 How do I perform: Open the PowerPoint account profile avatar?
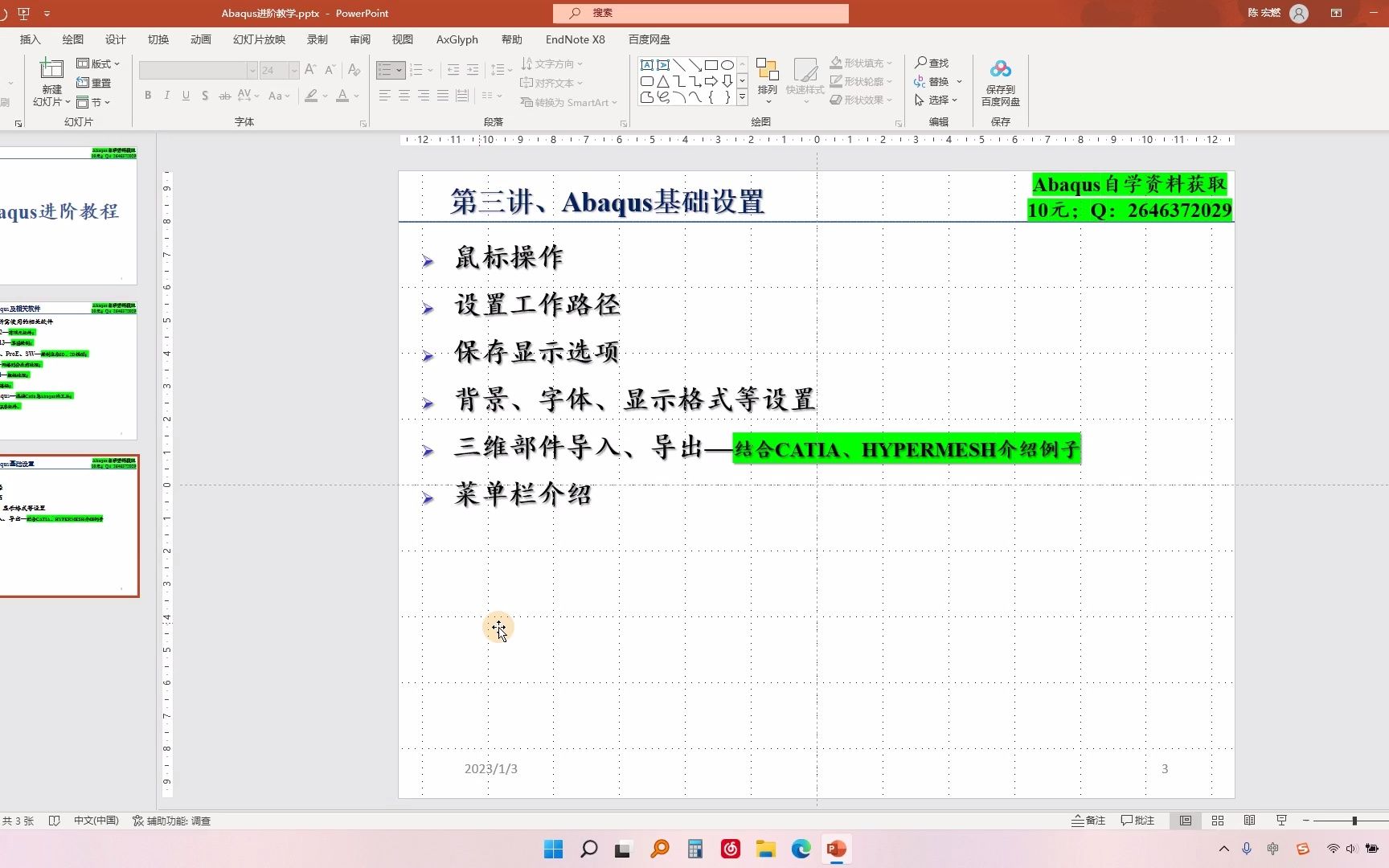[1299, 13]
